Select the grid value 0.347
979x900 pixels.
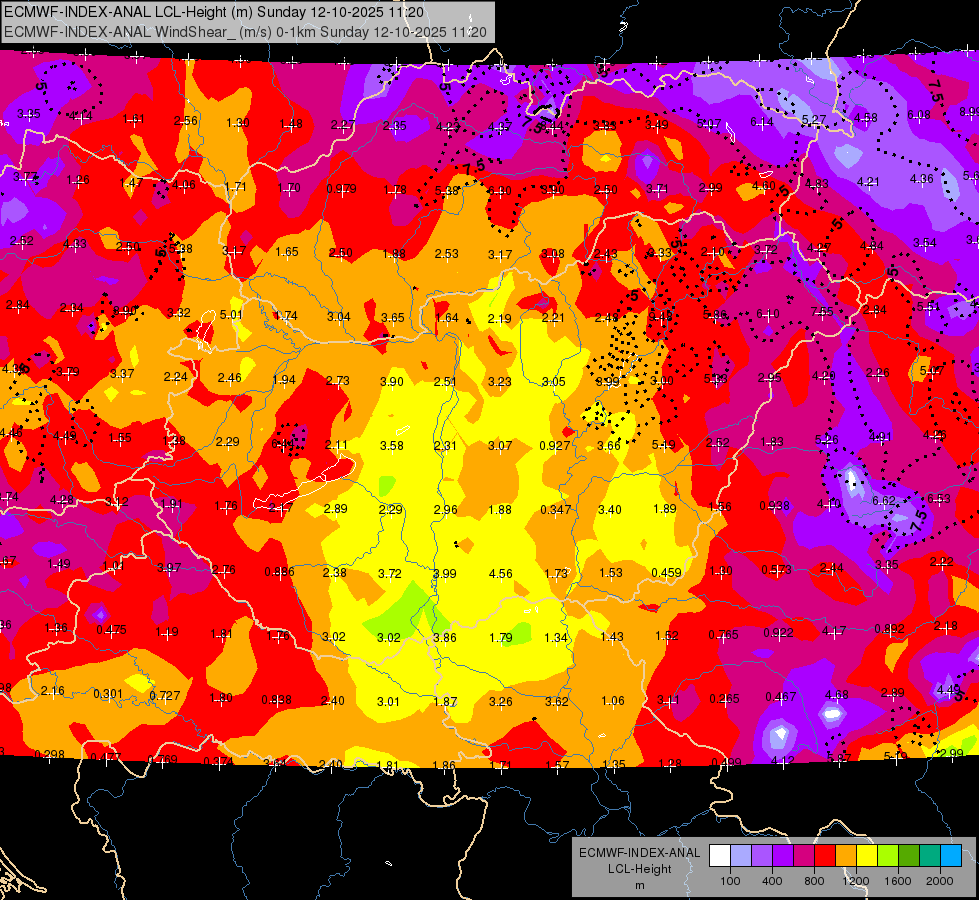556,510
